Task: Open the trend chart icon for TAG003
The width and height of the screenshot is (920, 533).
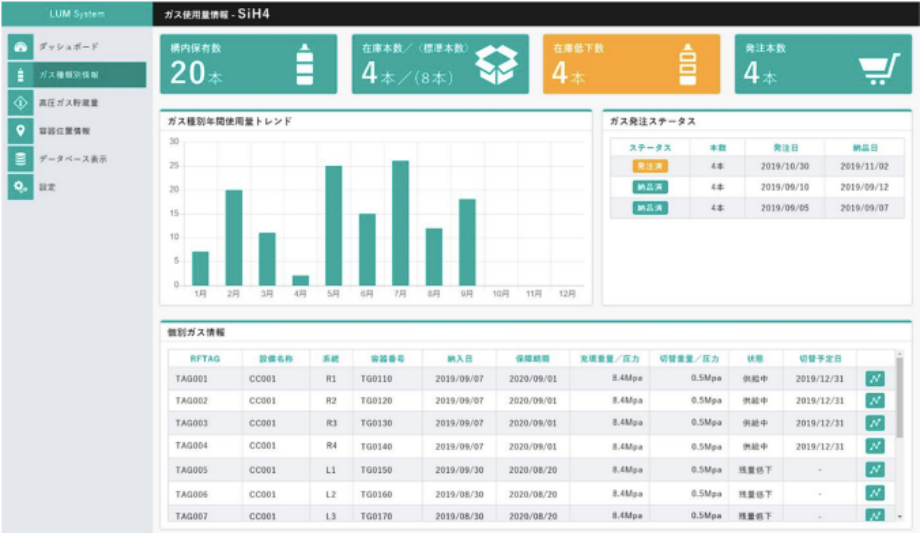Action: click(875, 423)
